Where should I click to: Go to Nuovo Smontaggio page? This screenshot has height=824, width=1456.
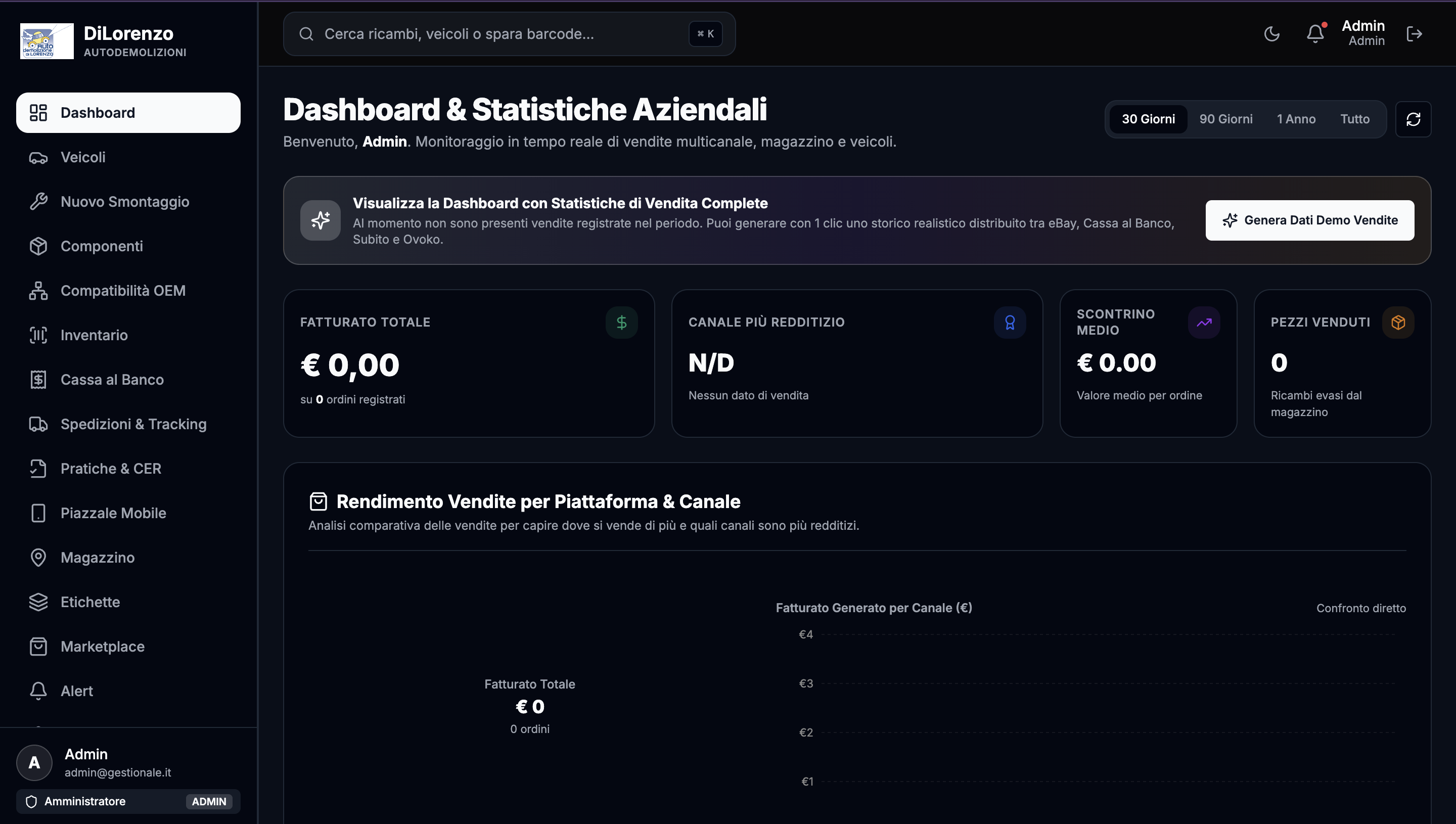point(128,202)
